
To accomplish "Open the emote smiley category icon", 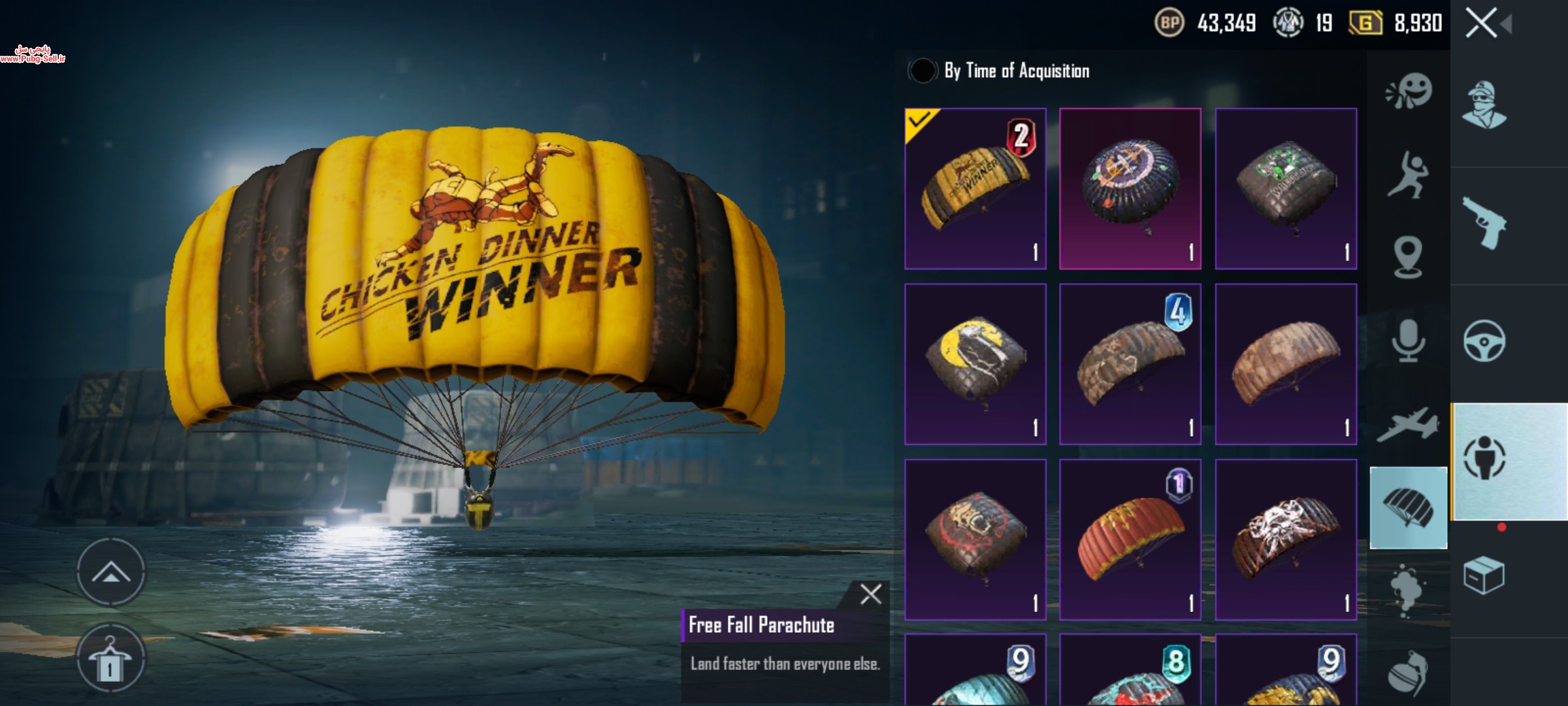I will 1409,91.
